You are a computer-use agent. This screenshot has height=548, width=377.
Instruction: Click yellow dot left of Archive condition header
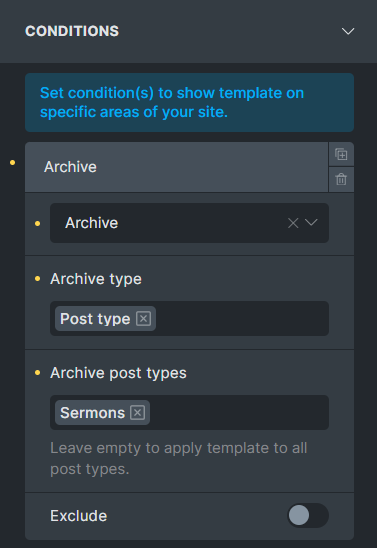13,163
